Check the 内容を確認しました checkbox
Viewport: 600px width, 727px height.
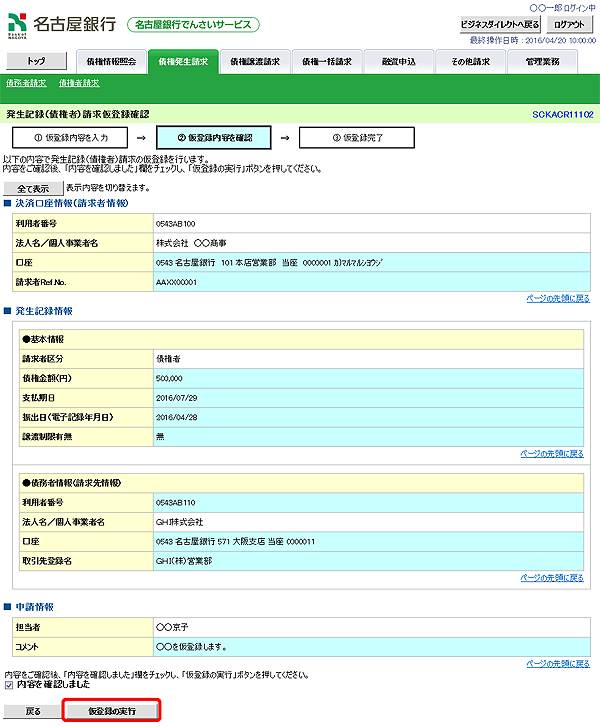9,685
